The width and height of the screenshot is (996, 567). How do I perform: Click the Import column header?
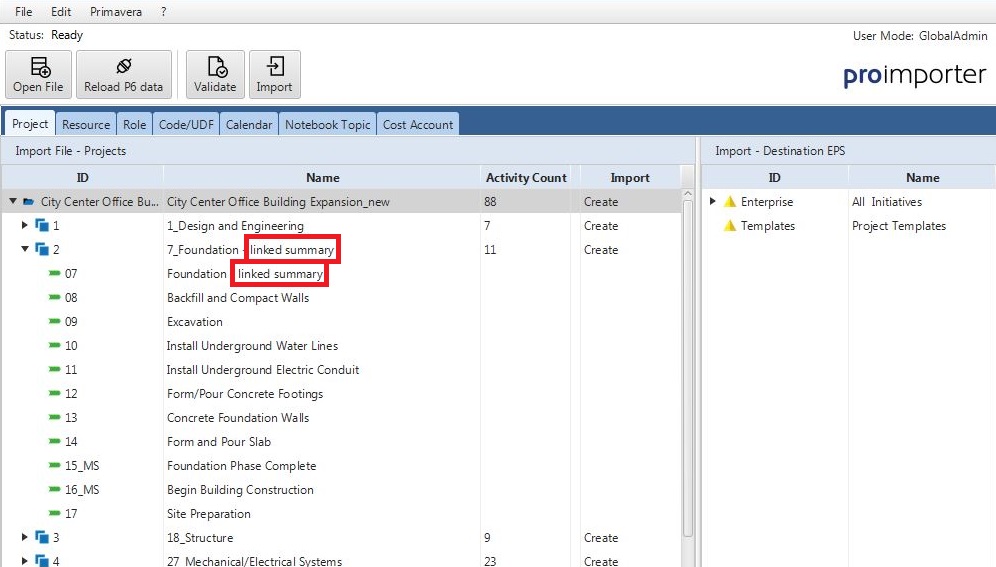tap(629, 178)
